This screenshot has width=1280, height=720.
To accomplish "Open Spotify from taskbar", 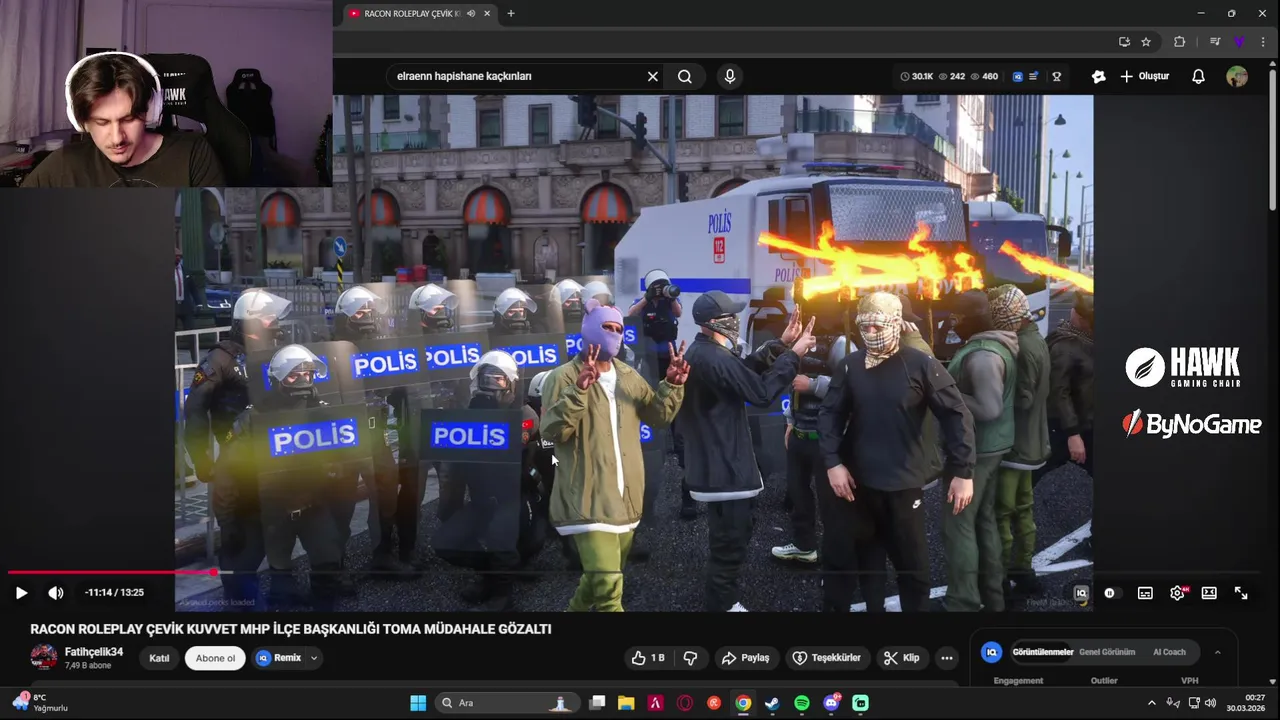I will (802, 703).
